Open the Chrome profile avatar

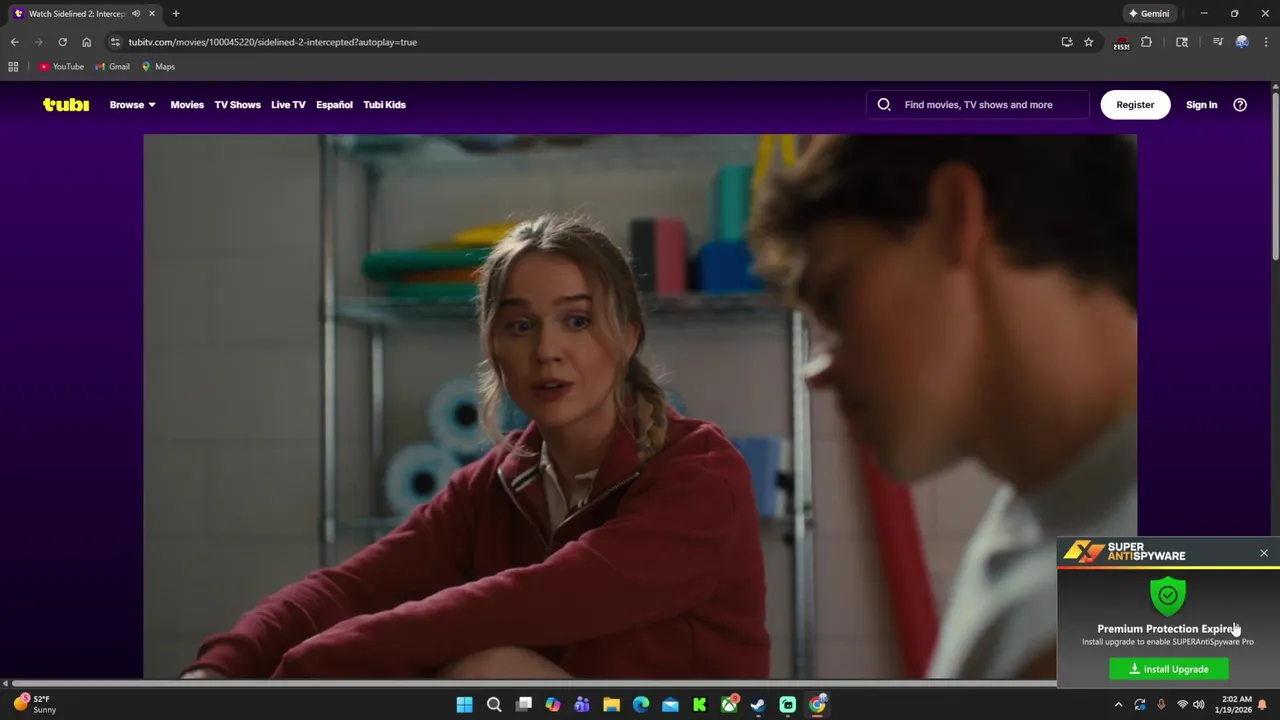1242,42
